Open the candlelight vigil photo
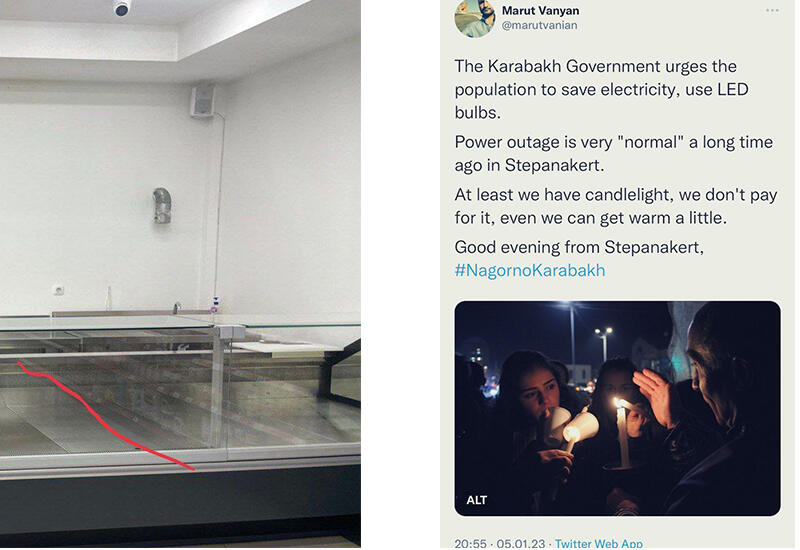Viewport: 800px width, 550px height. point(617,408)
